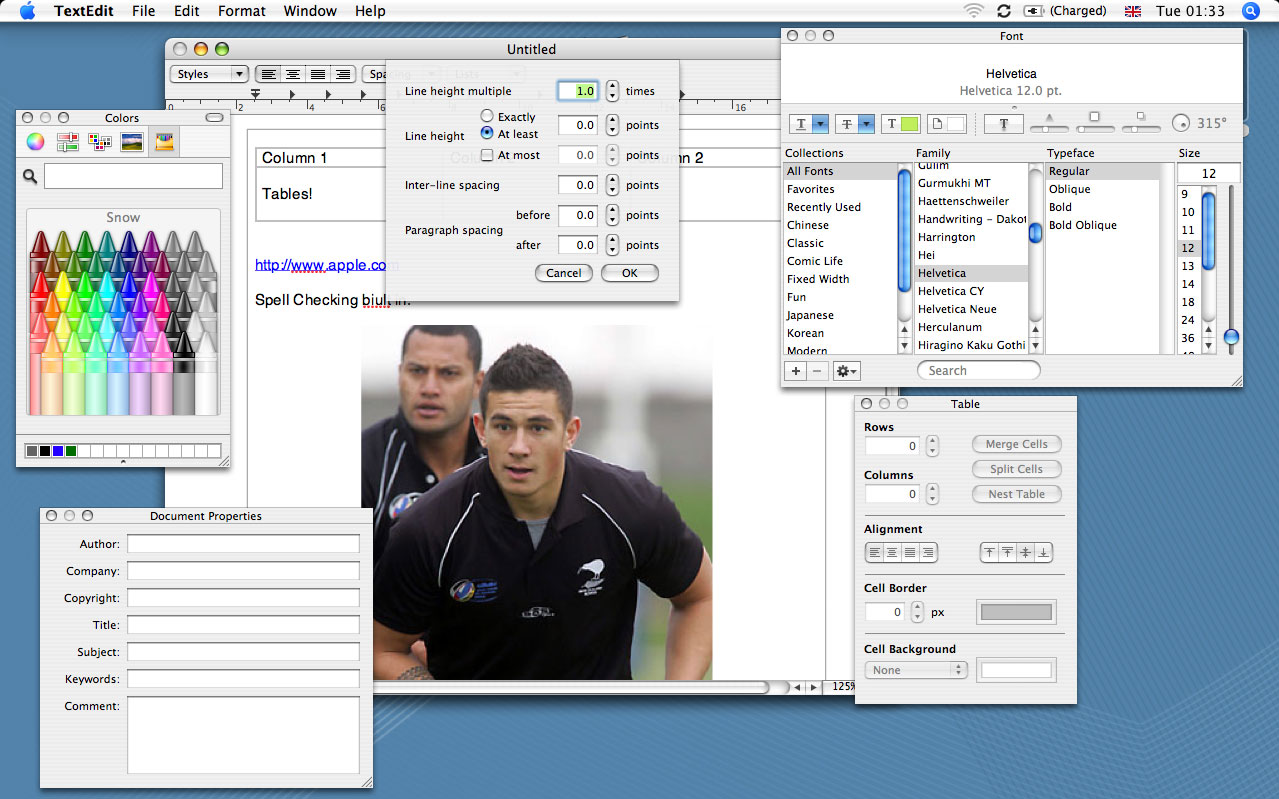This screenshot has width=1279, height=799.
Task: Align table cell text right
Action: (928, 552)
